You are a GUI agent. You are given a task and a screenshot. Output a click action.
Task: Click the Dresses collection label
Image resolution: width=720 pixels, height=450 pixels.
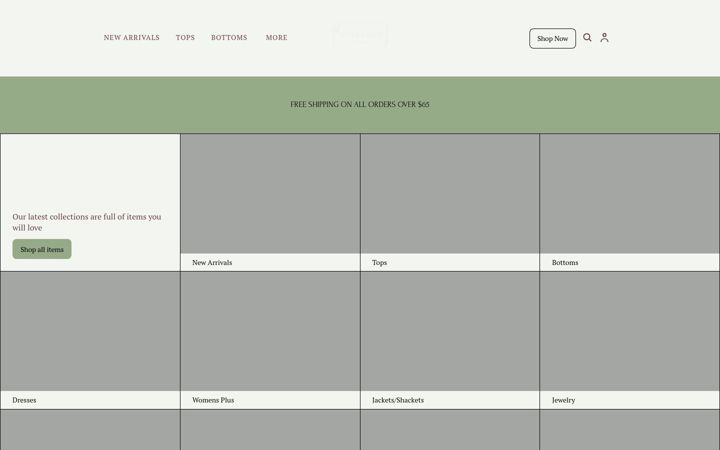pos(24,400)
